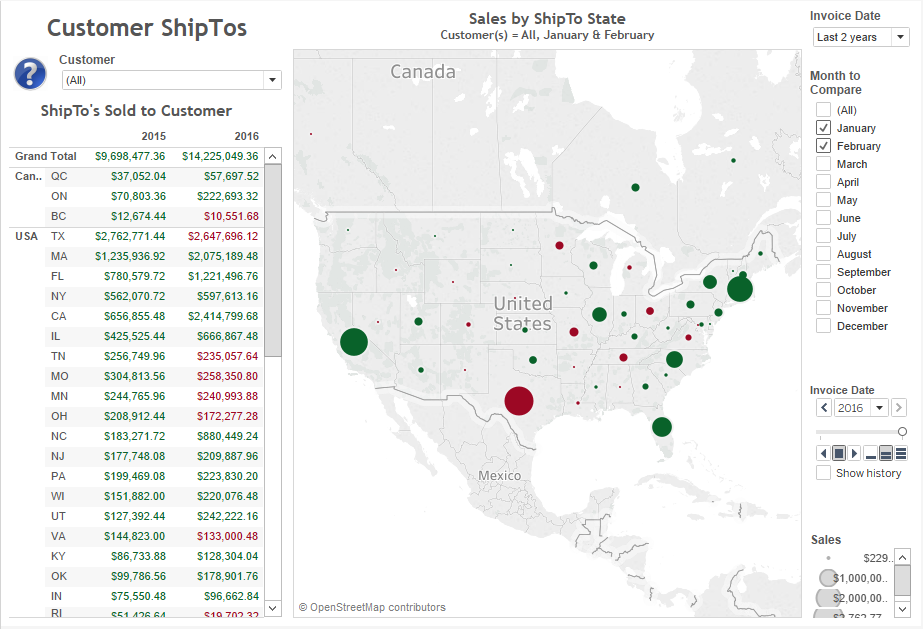Screen dimensions: 923x629
Task: Select the large green California bubble
Action: 354,342
